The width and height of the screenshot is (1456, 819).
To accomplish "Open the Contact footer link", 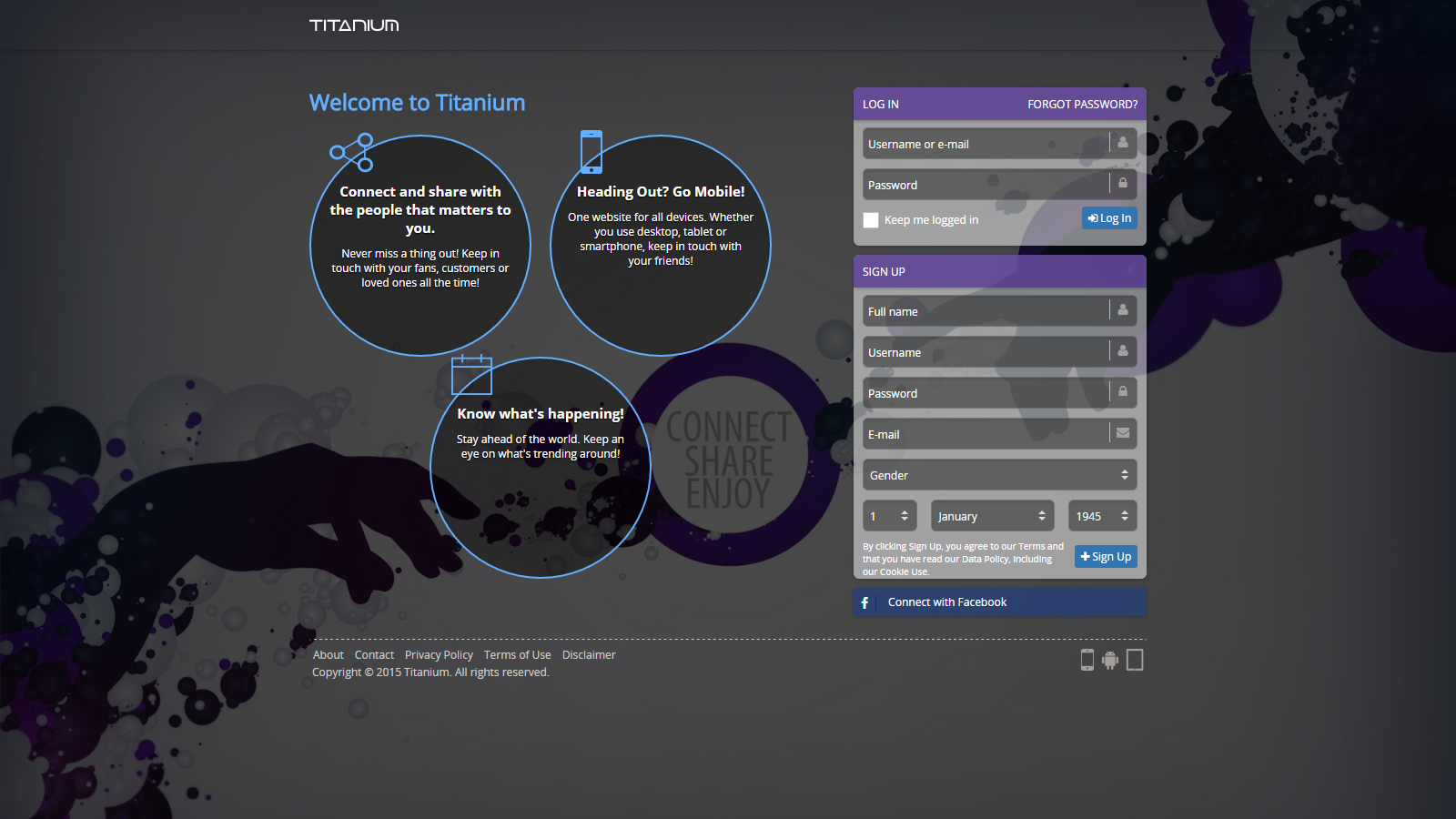I will coord(374,655).
